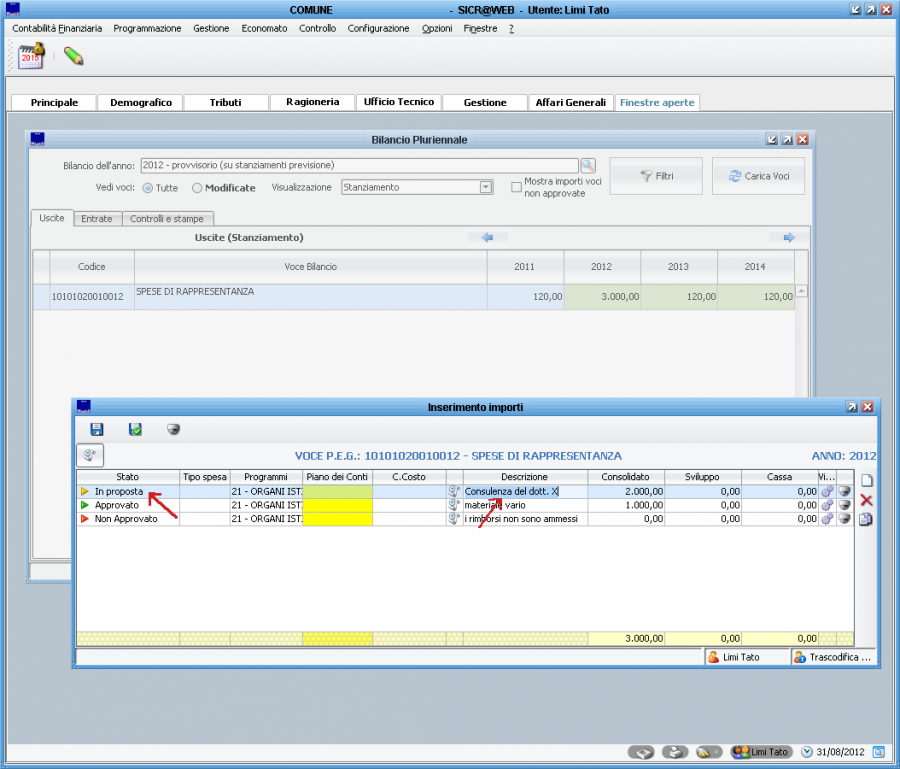Click the red X delete row icon
The height and width of the screenshot is (769, 900).
[x=866, y=500]
